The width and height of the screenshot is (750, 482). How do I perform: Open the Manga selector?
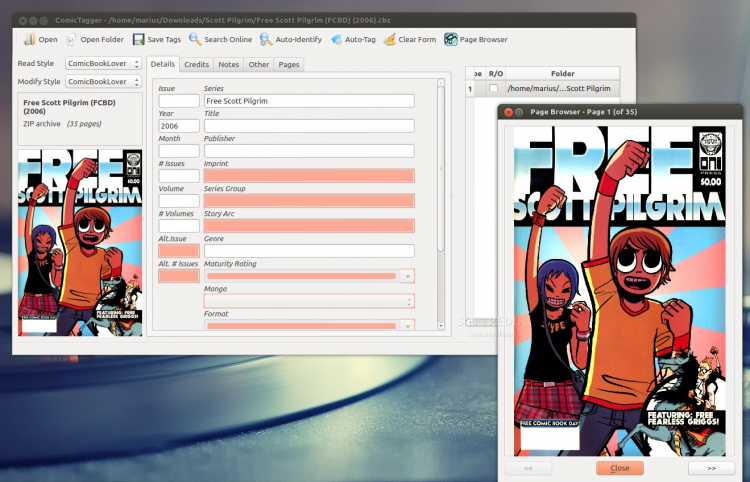pos(309,301)
